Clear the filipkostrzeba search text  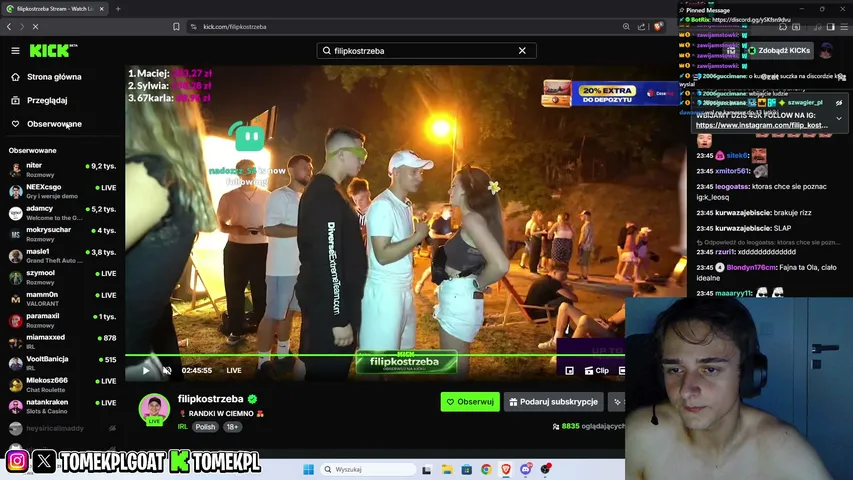pos(522,51)
